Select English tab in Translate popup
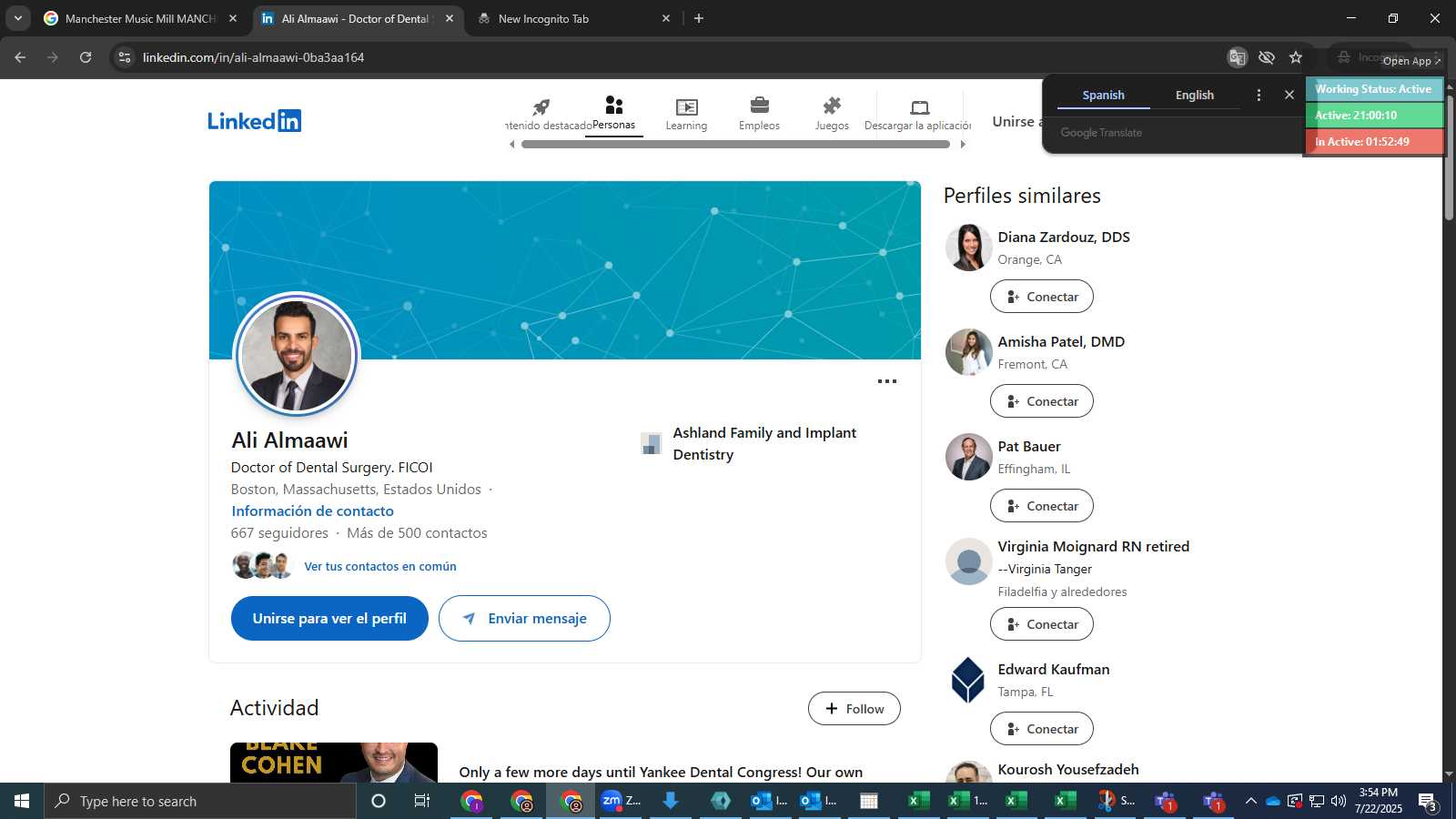The image size is (1456, 819). coord(1194,95)
